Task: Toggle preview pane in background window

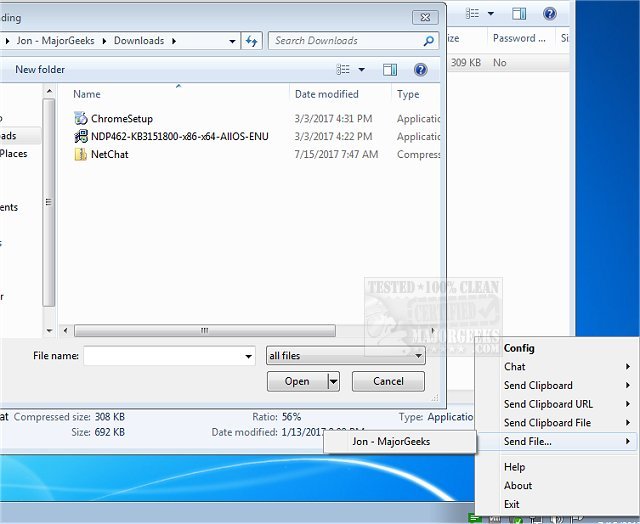Action: (519, 13)
